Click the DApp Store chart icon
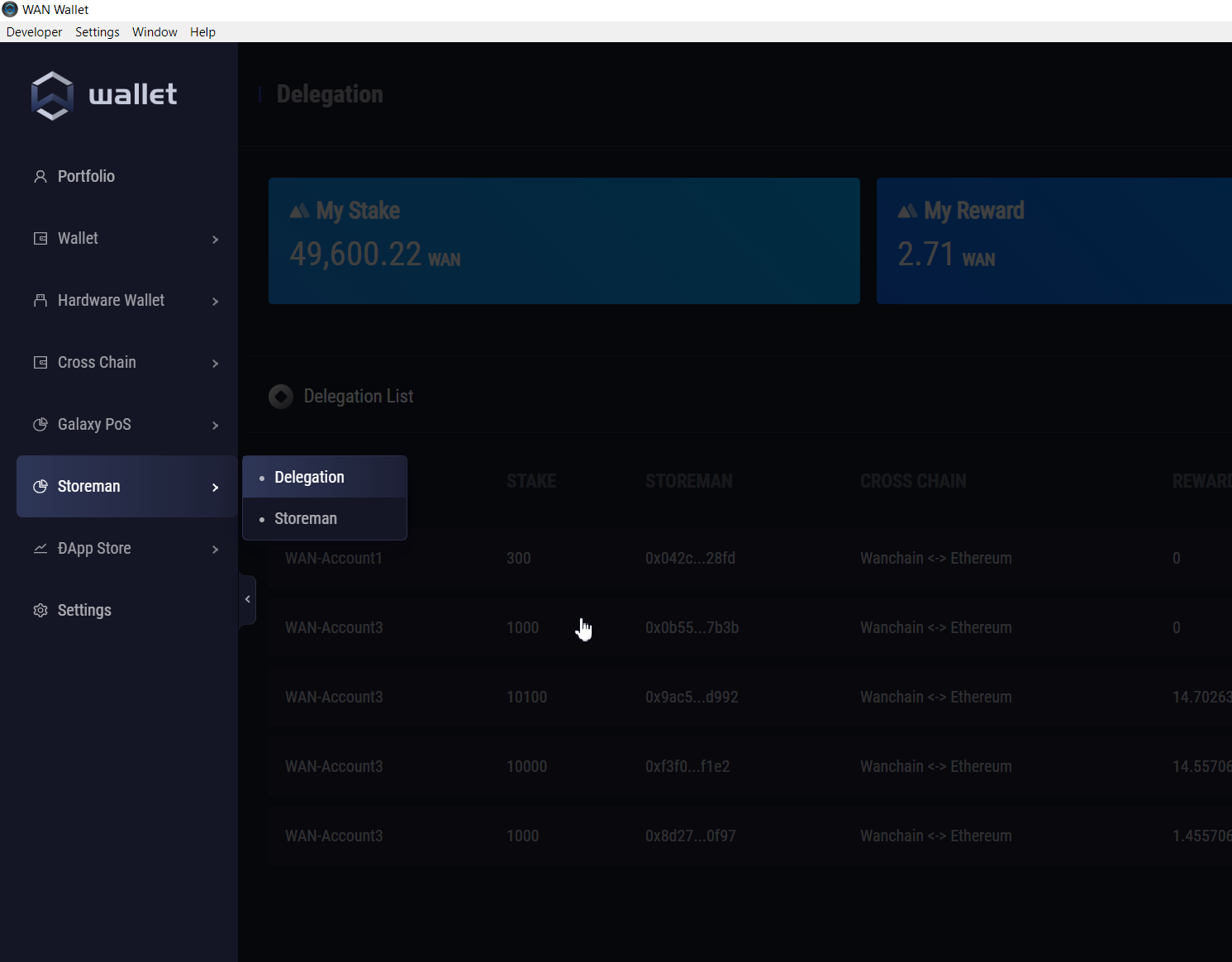Screen dimensions: 1232x962 (x=40, y=548)
